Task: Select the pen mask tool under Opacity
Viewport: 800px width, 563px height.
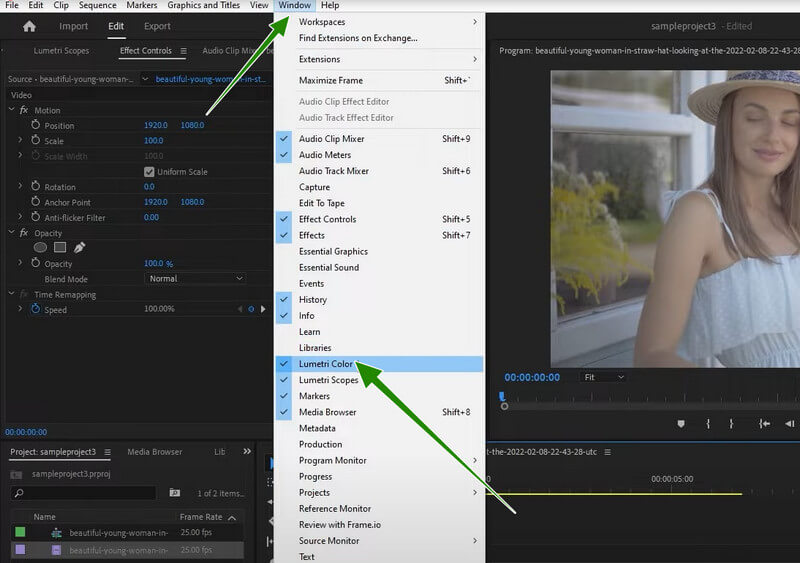Action: tap(80, 247)
